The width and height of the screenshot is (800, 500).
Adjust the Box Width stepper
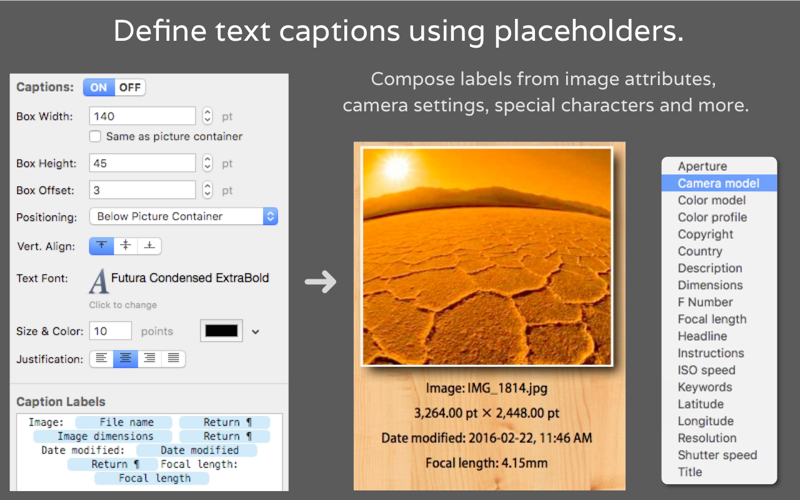[207, 116]
